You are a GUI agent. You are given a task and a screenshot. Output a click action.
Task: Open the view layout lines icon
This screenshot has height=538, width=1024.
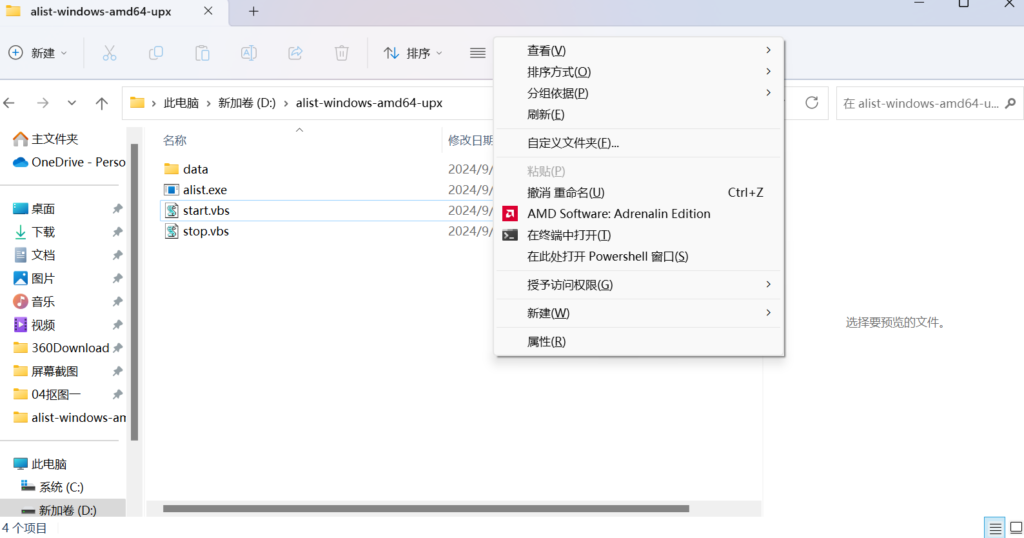[477, 53]
